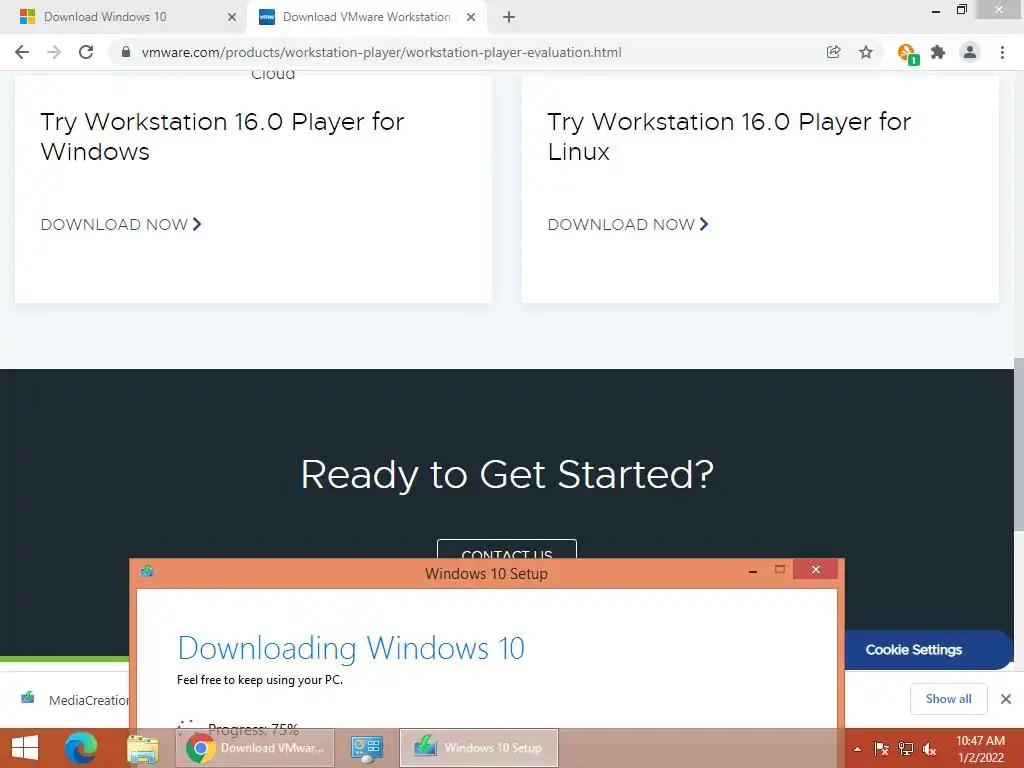Click the address bar URL
The image size is (1024, 768).
[381, 52]
